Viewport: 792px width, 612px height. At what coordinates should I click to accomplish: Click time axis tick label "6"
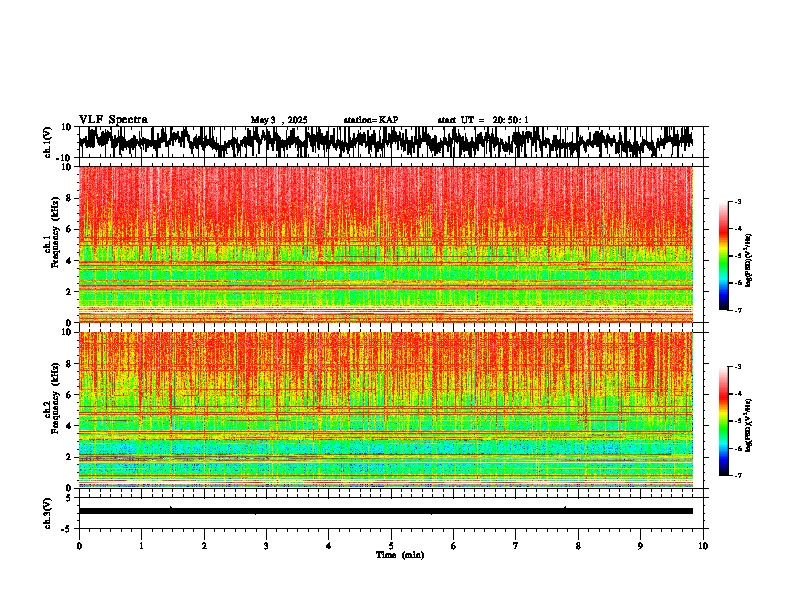tap(454, 546)
